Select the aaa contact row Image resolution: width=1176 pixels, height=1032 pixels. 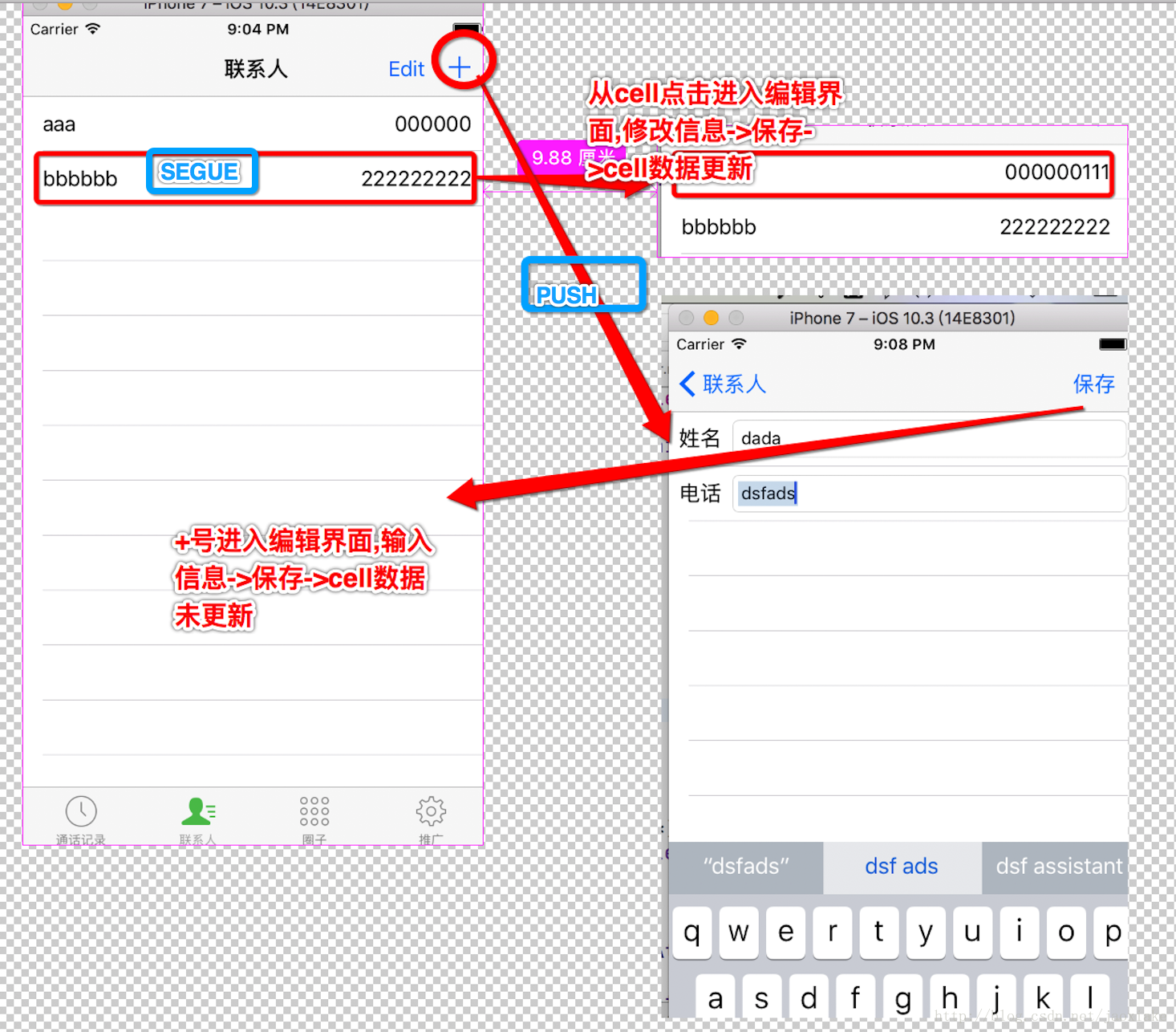pyautogui.click(x=253, y=124)
